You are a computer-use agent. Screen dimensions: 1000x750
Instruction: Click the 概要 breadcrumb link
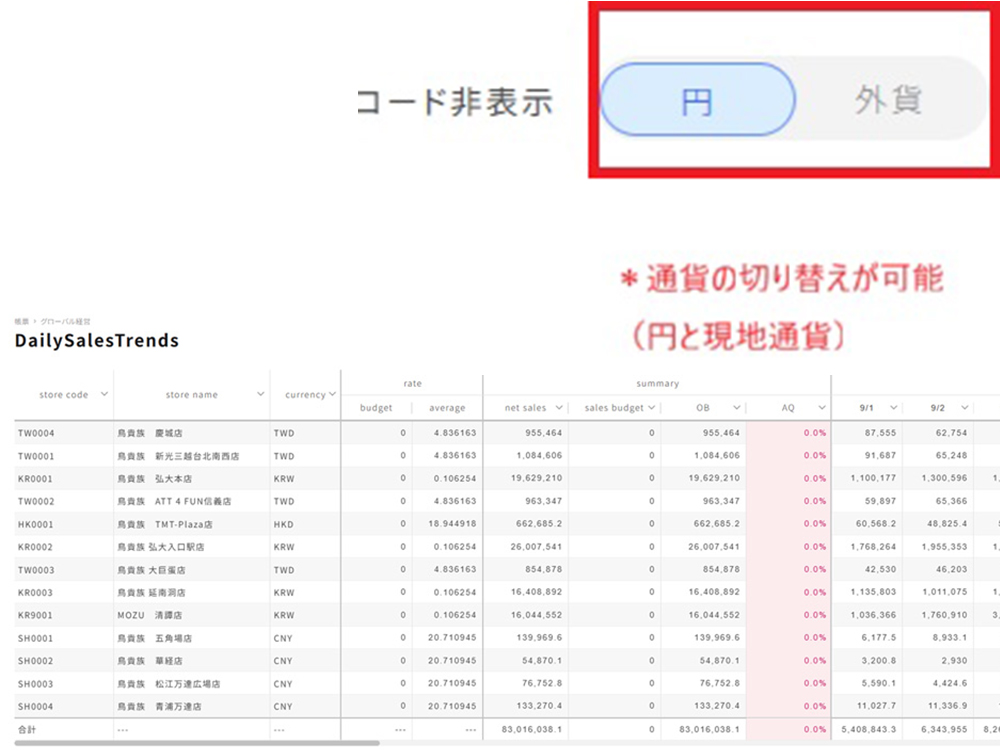coord(21,322)
